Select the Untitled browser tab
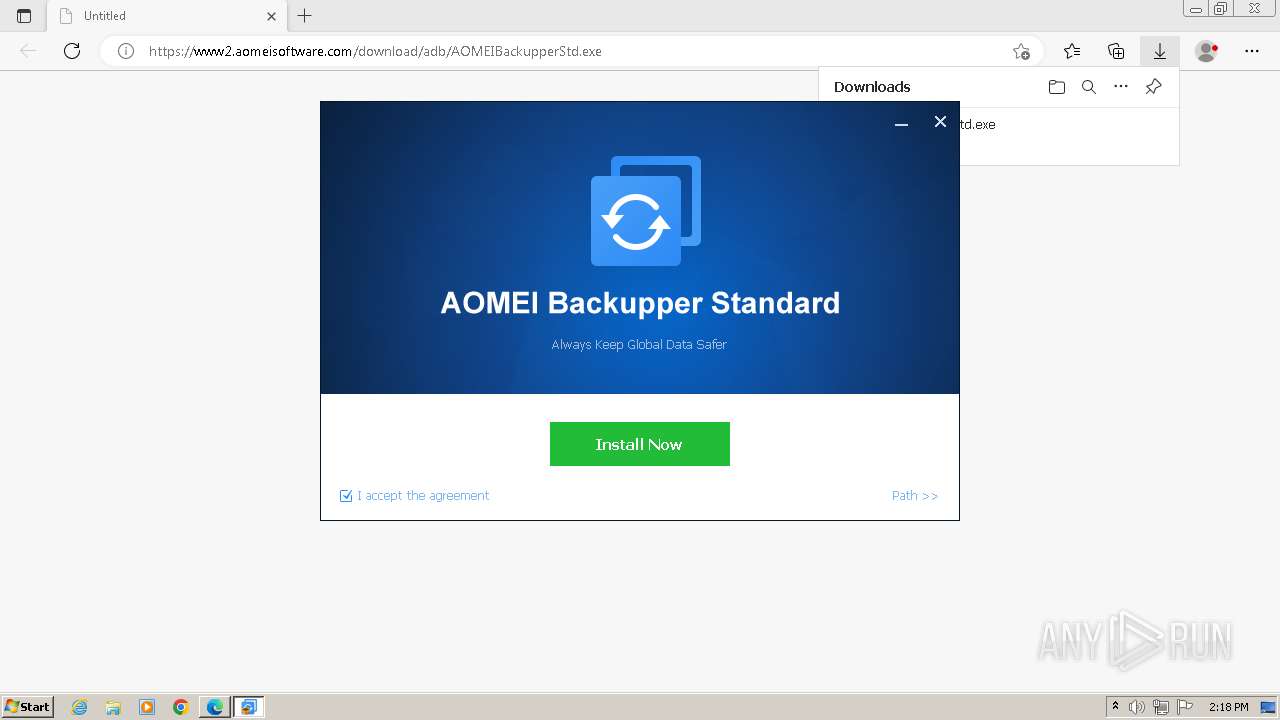 (165, 16)
